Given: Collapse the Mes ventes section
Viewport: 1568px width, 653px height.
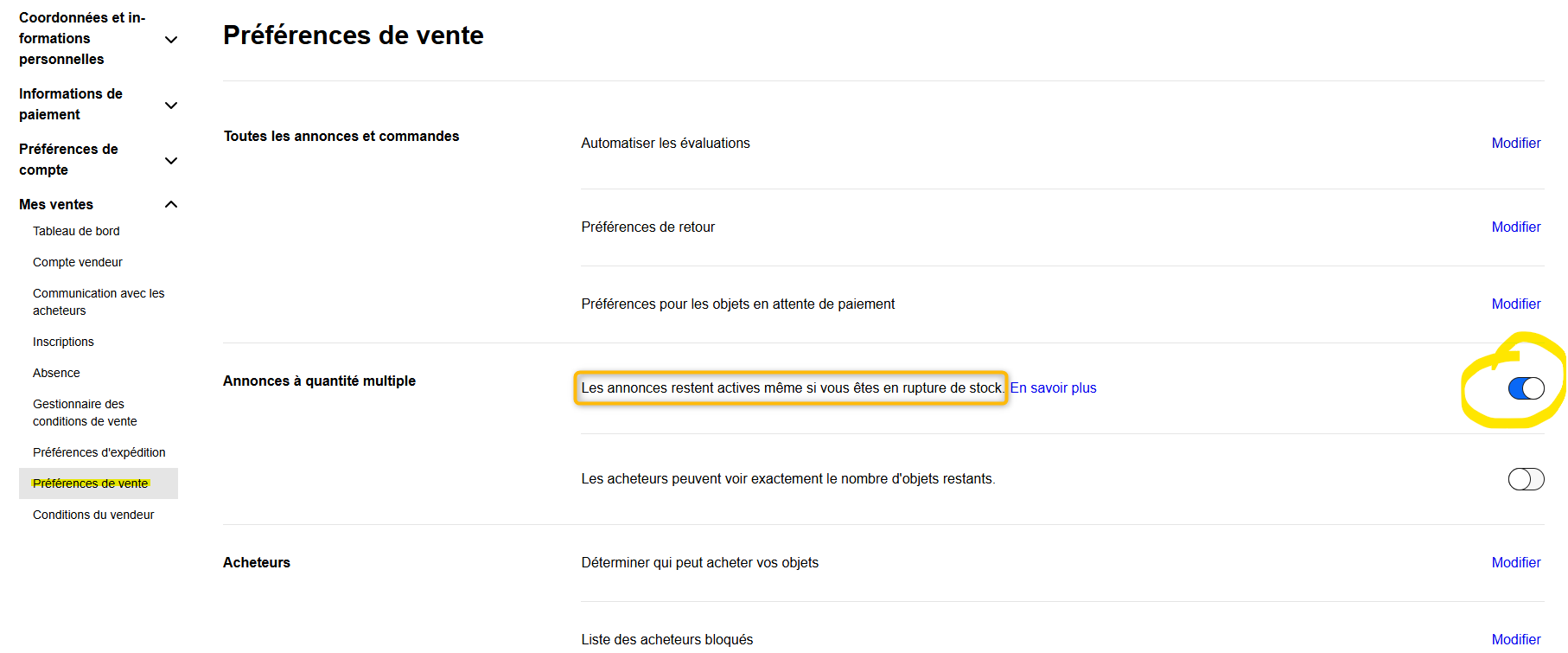Looking at the screenshot, I should pyautogui.click(x=171, y=205).
